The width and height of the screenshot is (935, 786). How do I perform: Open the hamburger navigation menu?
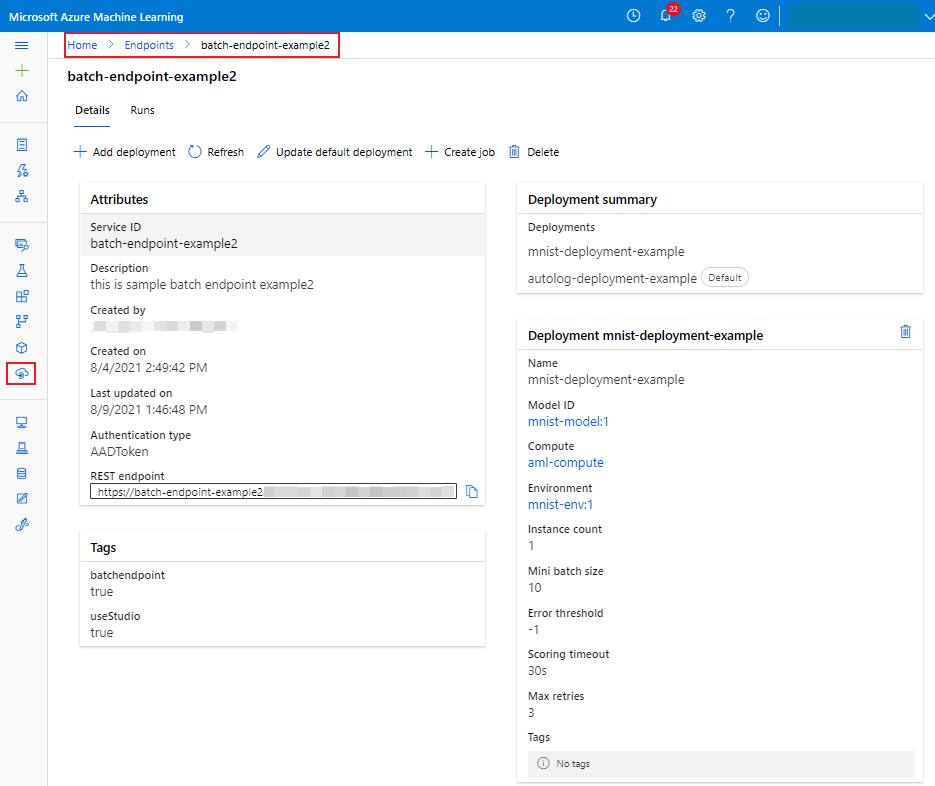click(21, 45)
